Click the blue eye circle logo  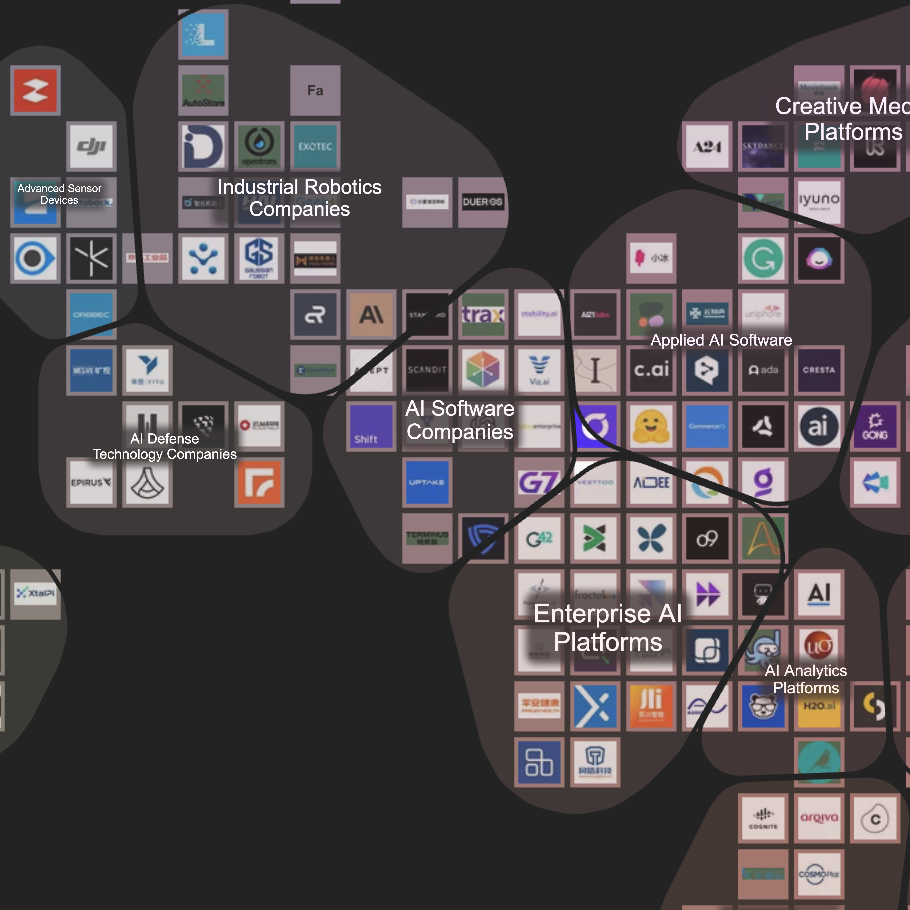35,258
